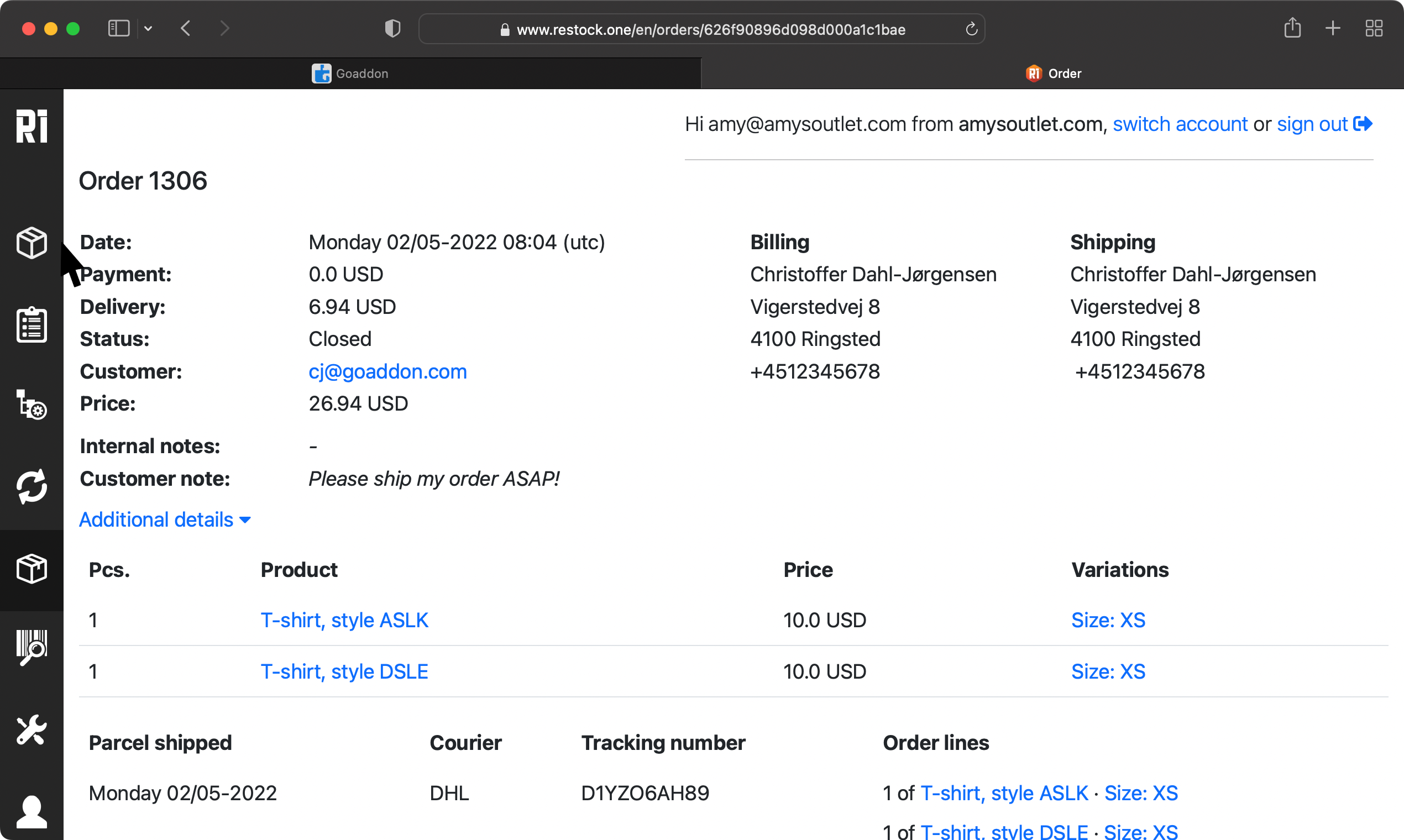
Task: Click the Restock R1 logo in sidebar
Action: [32, 125]
